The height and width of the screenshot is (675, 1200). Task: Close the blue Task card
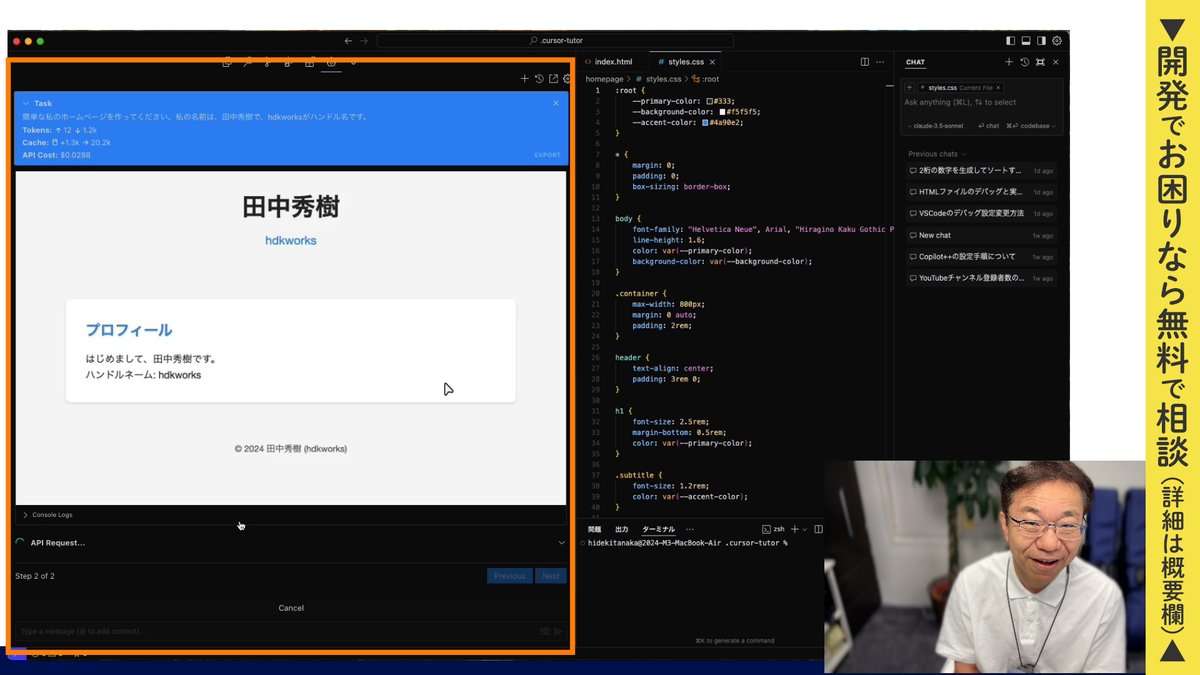pyautogui.click(x=556, y=103)
